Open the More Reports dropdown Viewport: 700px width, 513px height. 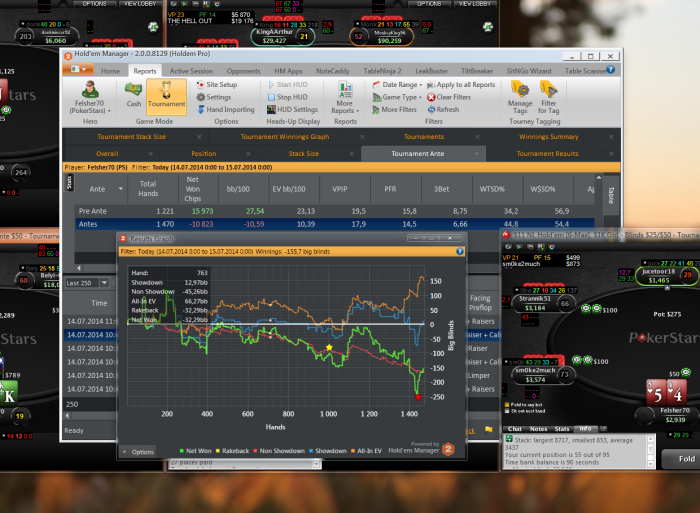(345, 98)
